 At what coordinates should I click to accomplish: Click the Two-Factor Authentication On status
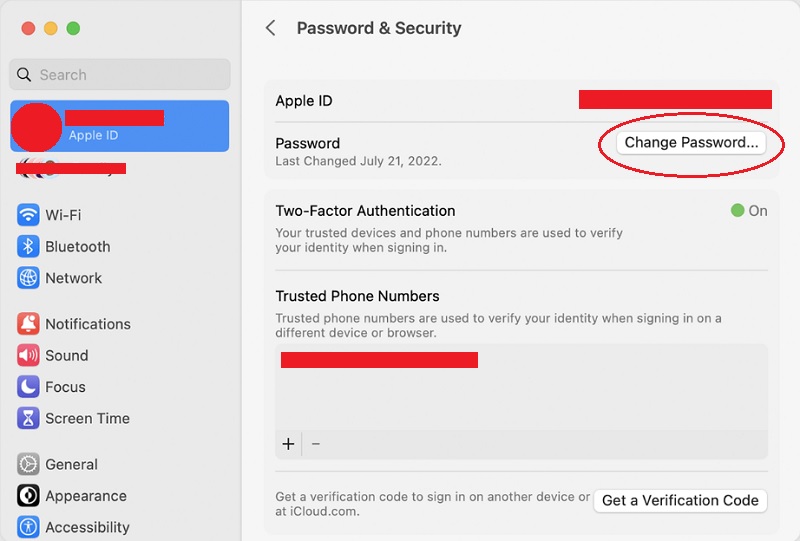(x=749, y=211)
